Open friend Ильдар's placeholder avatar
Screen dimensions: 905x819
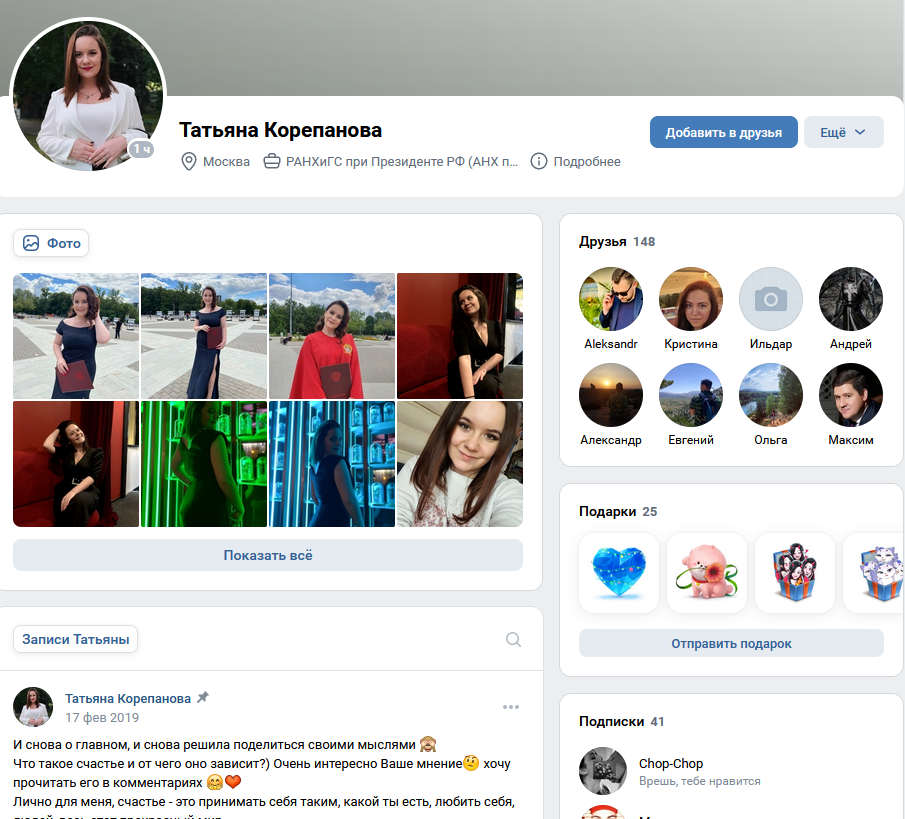tap(771, 299)
